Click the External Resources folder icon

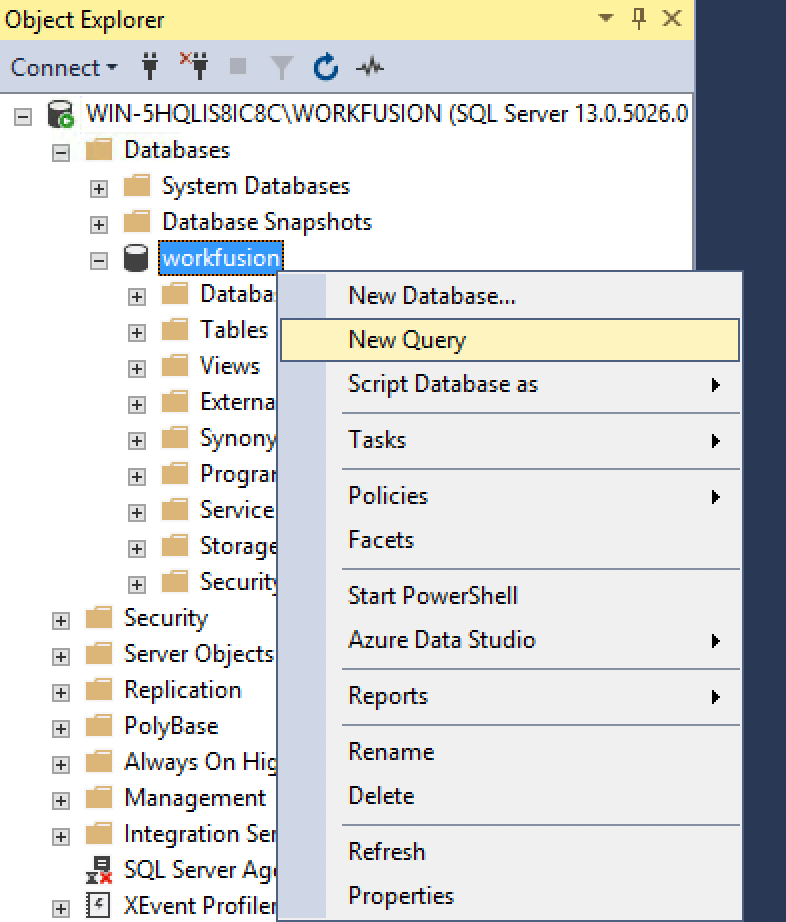175,402
